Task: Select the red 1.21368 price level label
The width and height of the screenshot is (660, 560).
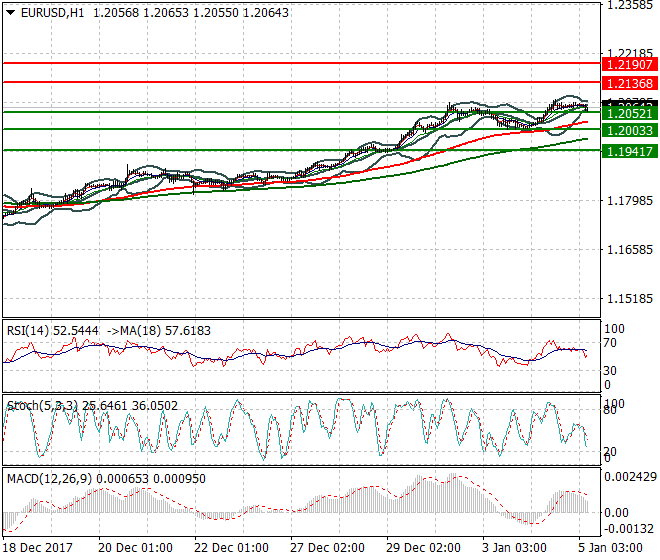Action: tap(630, 83)
